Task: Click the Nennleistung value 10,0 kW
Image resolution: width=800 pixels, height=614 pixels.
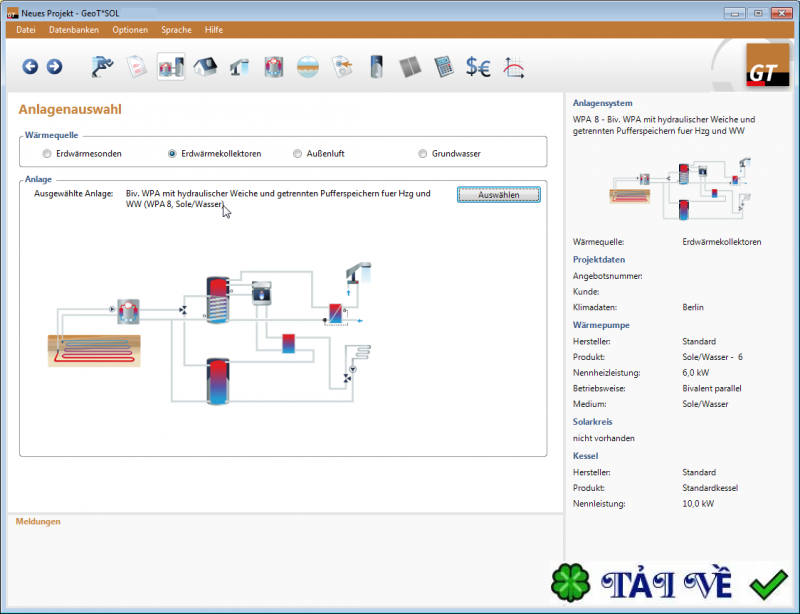Action: coord(698,504)
